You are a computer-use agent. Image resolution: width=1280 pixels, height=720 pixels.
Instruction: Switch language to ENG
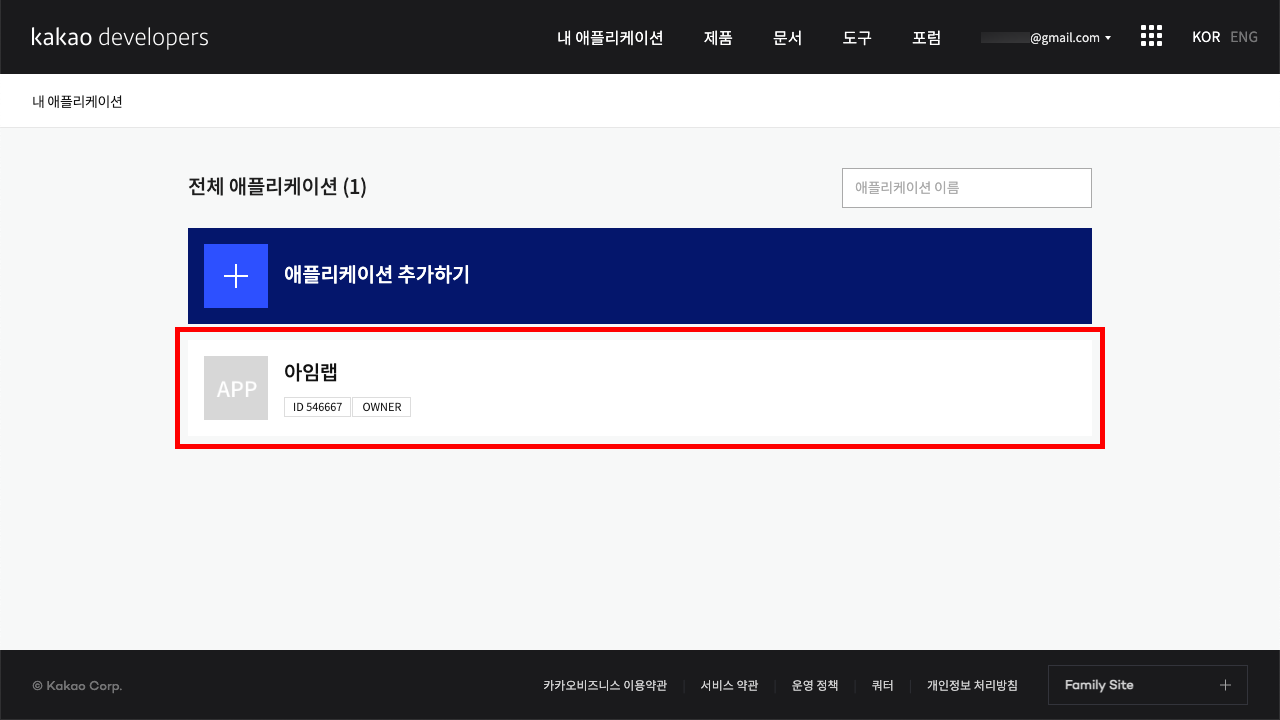click(x=1244, y=37)
